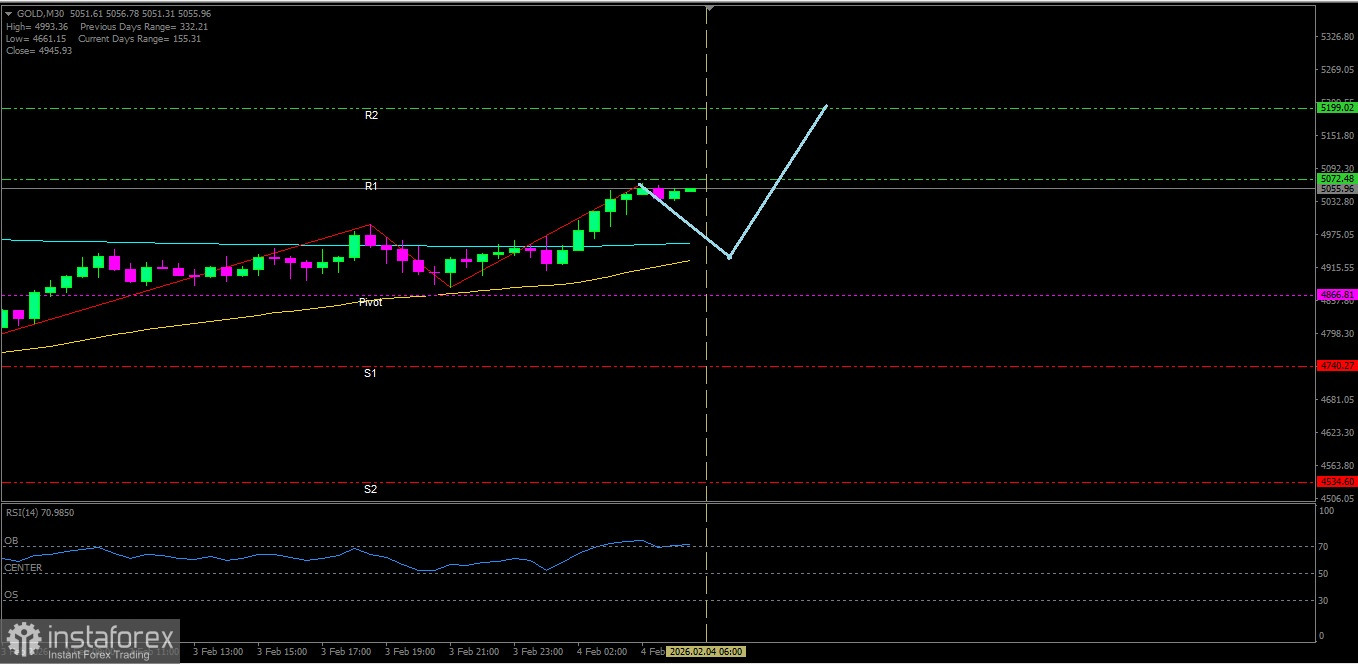This screenshot has height=664, width=1358.
Task: Click the Pivot level label
Action: pyautogui.click(x=370, y=301)
